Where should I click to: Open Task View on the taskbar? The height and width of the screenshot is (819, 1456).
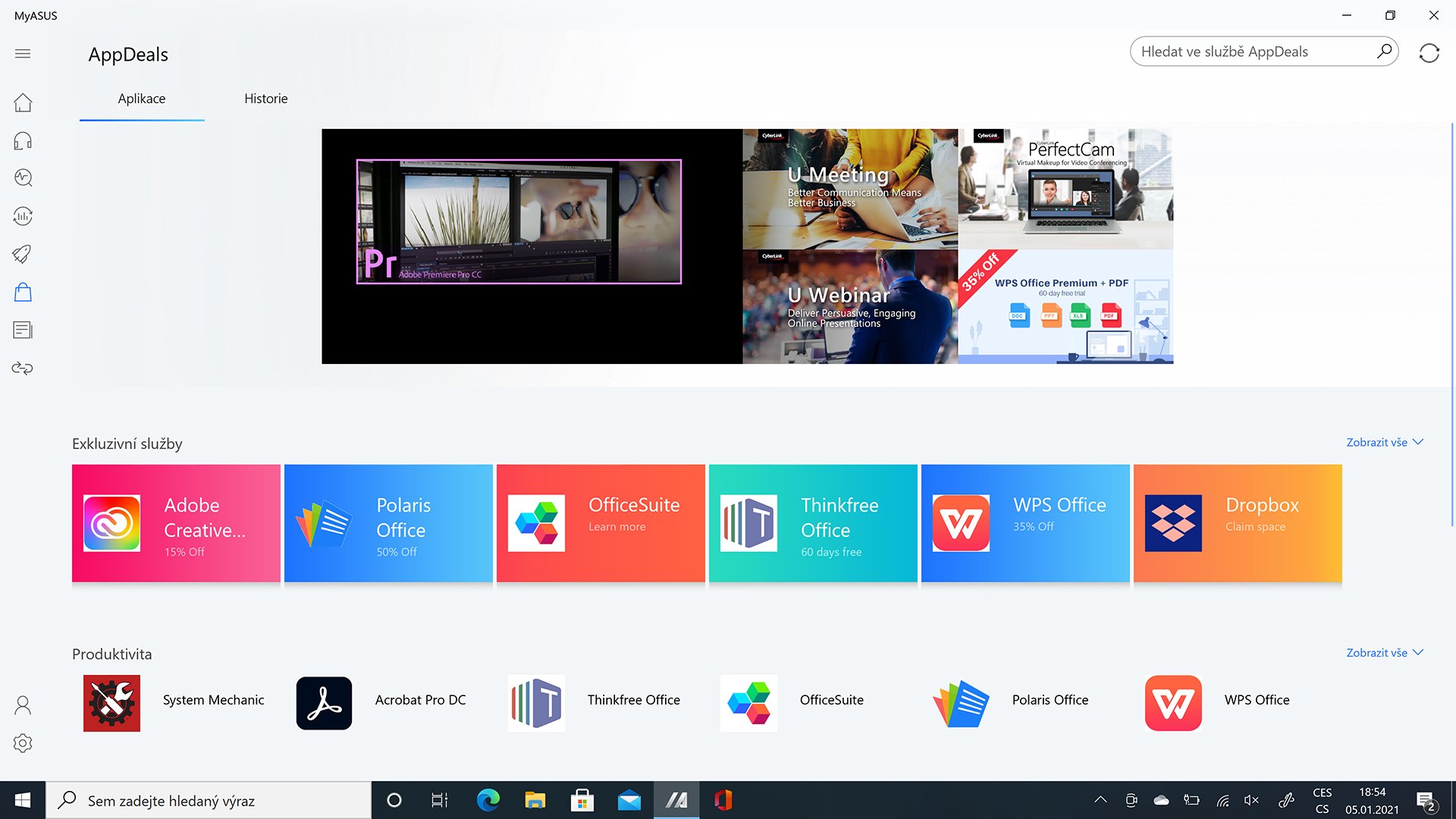click(440, 800)
